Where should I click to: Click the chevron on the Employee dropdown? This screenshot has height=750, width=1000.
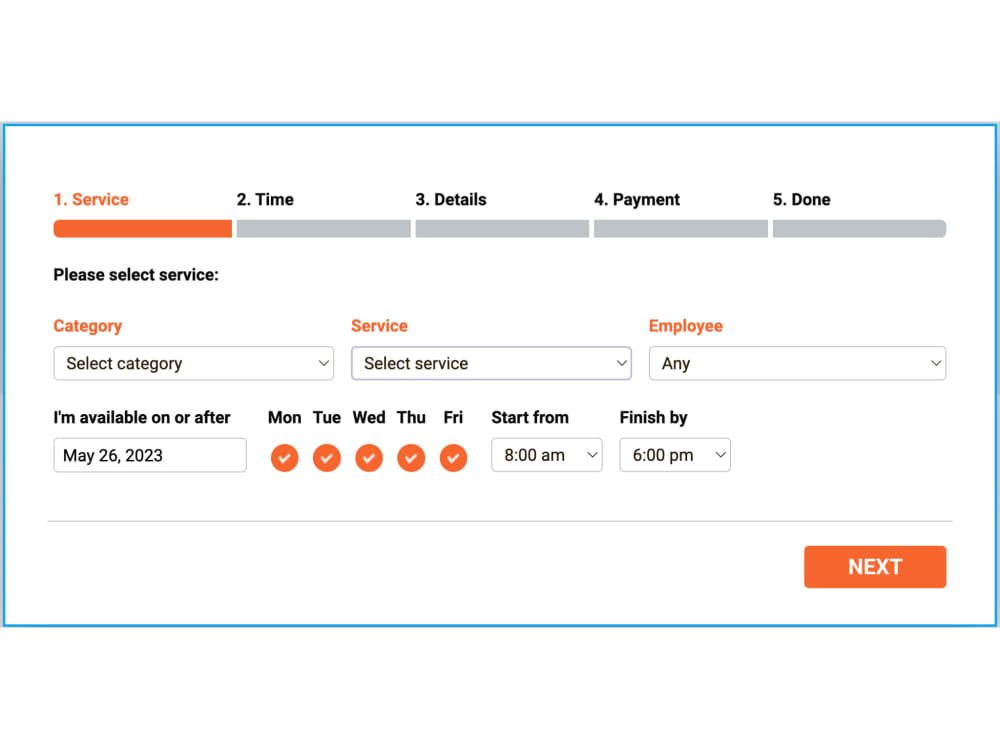point(935,363)
